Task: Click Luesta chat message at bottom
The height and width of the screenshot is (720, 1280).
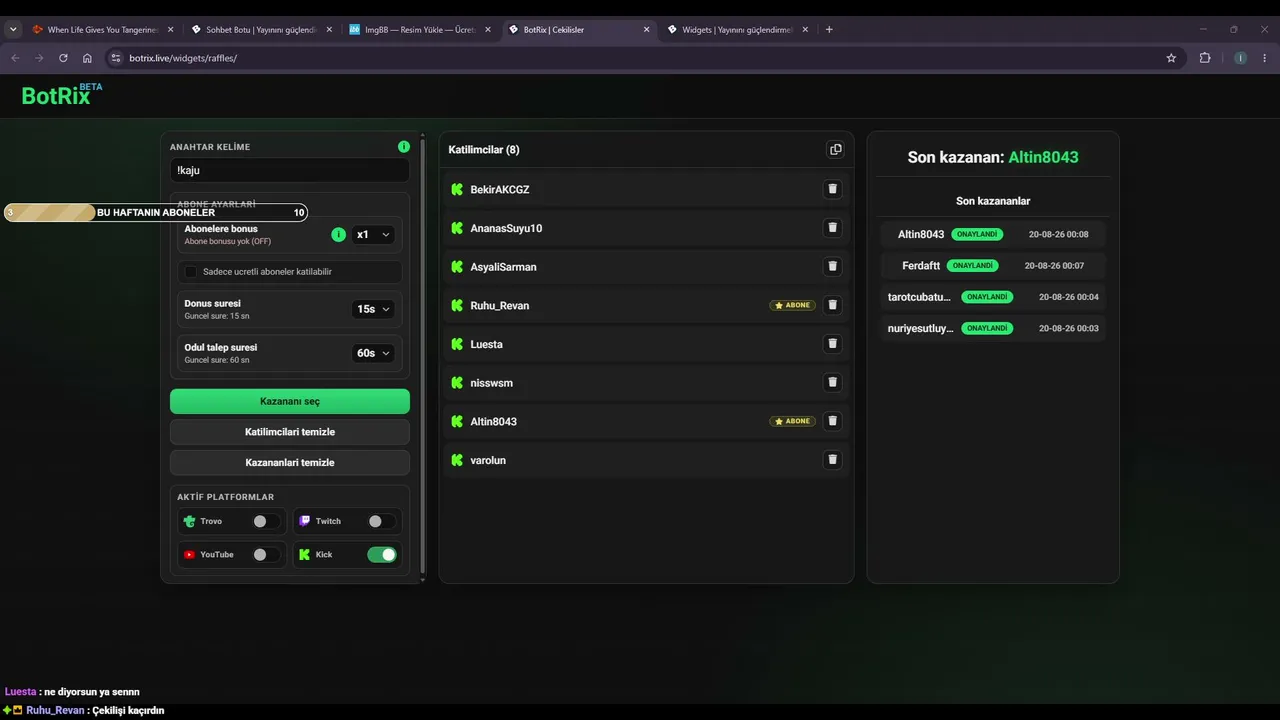Action: 72,692
